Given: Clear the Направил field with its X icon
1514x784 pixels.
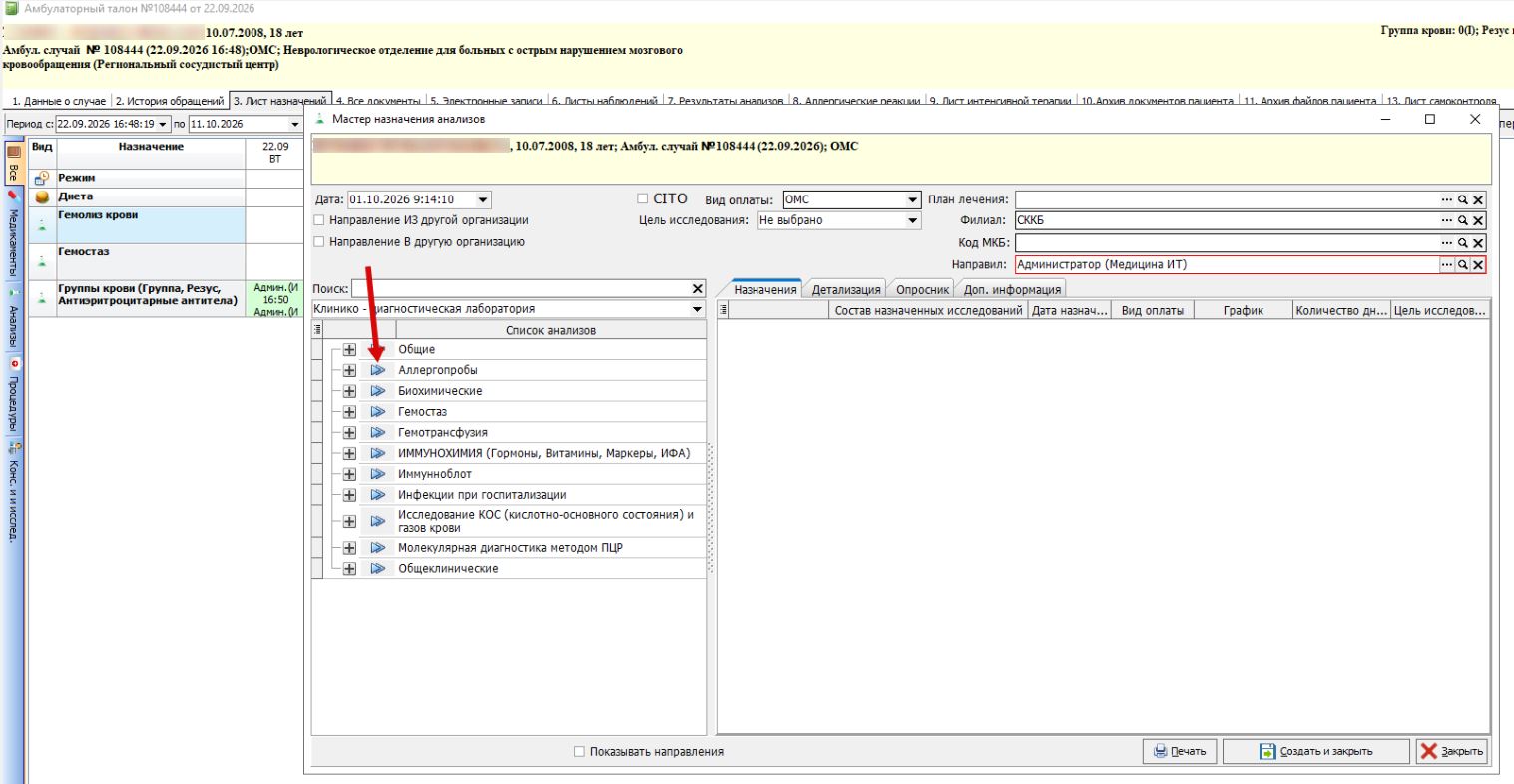Looking at the screenshot, I should coord(1478,265).
